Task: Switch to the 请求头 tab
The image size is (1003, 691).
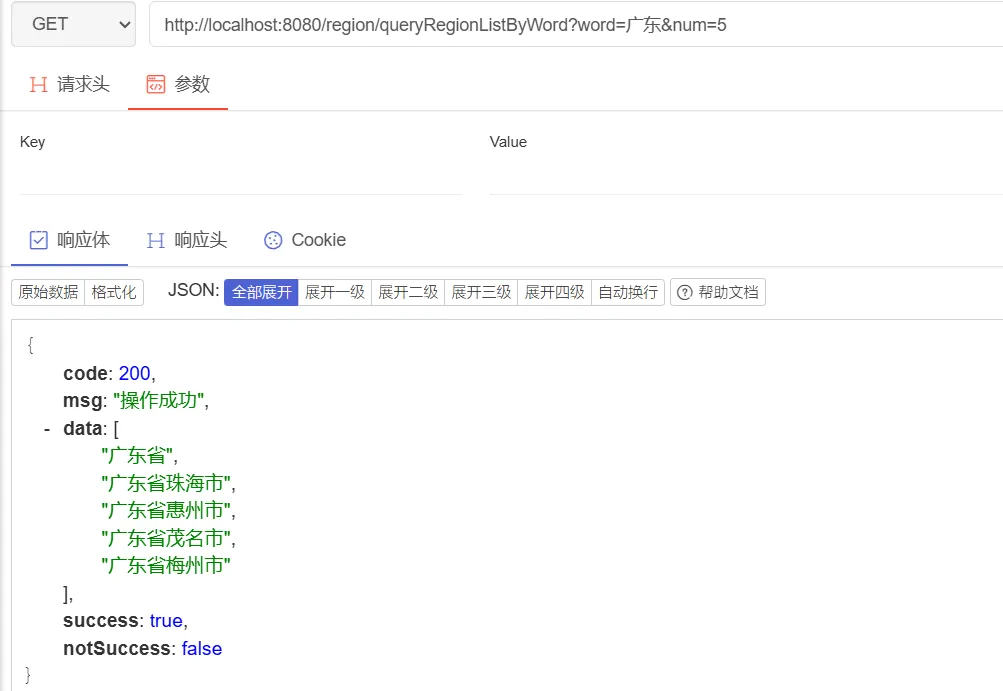Action: pyautogui.click(x=69, y=84)
